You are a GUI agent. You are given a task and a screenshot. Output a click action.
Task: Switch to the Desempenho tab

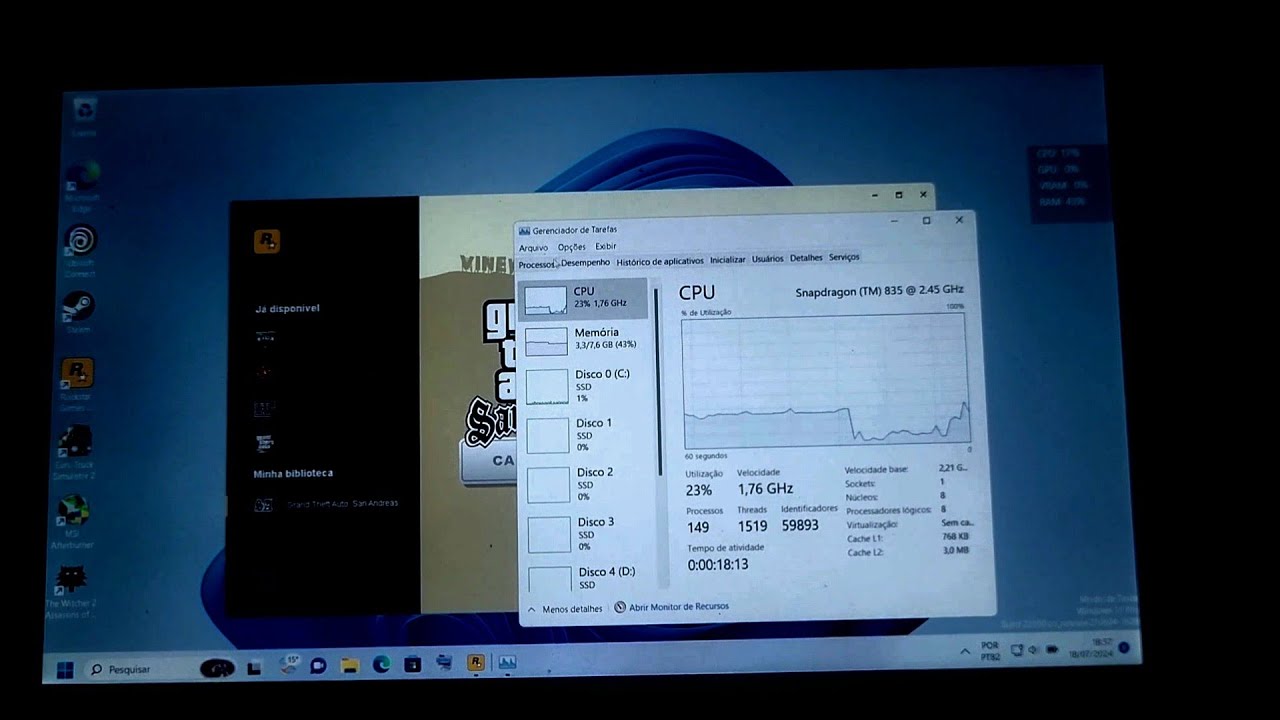(x=585, y=263)
